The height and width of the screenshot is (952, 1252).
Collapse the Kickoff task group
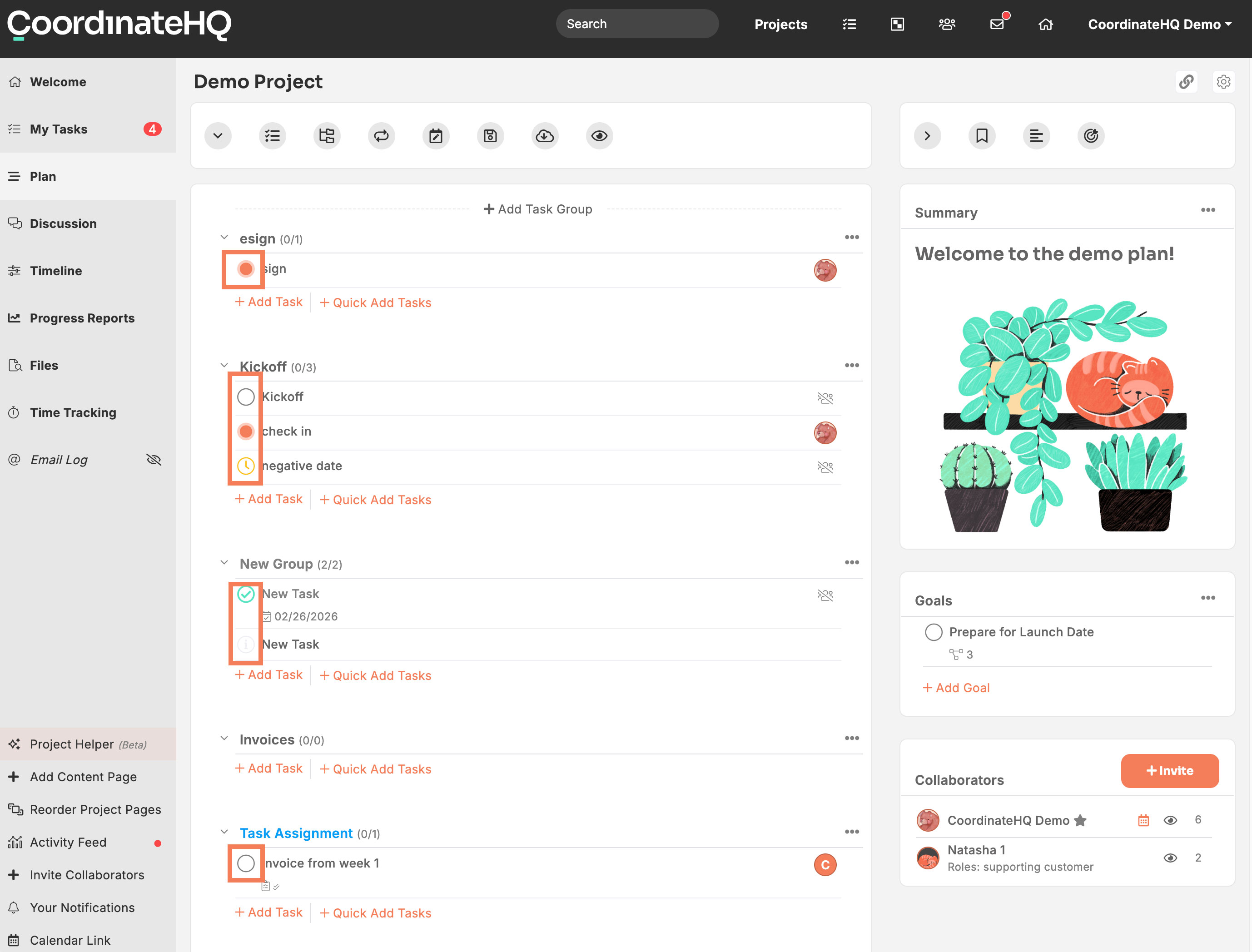coord(224,366)
